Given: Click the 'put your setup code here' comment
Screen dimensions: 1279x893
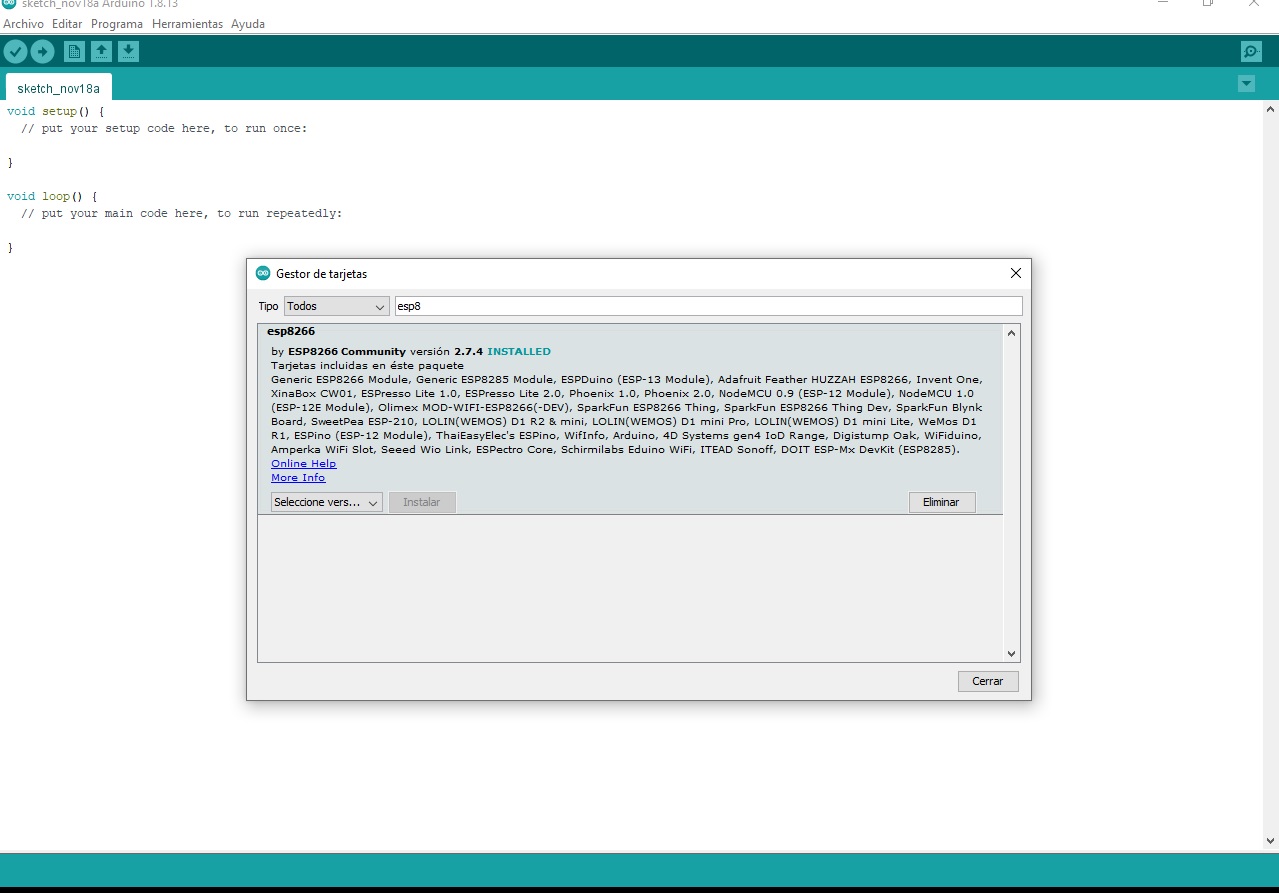Looking at the screenshot, I should [x=164, y=128].
